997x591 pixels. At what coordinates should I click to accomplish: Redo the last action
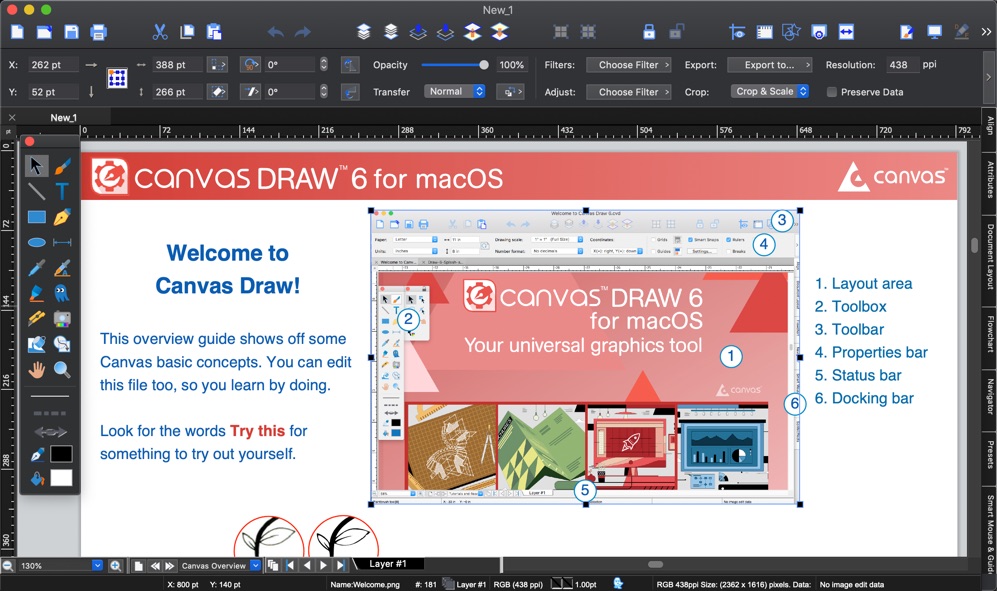(303, 32)
